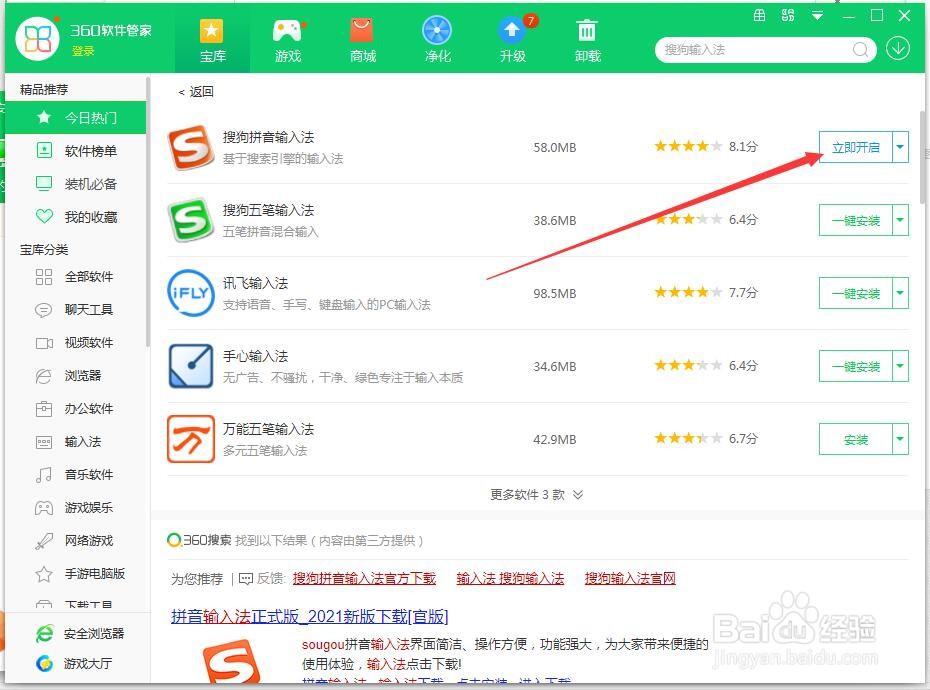Click 返回 to go back
Viewport: 930px width, 690px height.
pos(196,92)
